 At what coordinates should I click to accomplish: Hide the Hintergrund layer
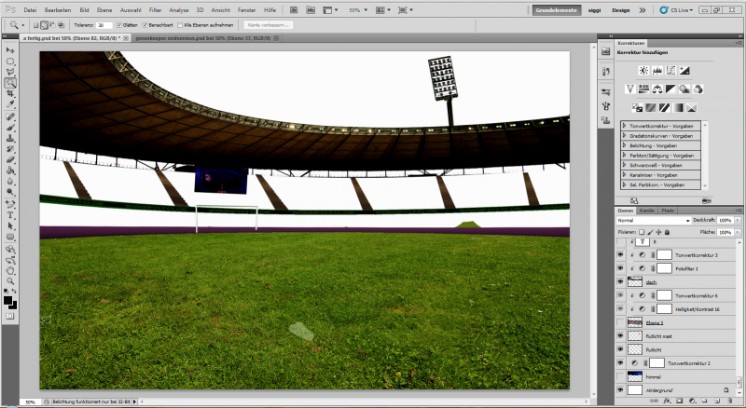620,390
